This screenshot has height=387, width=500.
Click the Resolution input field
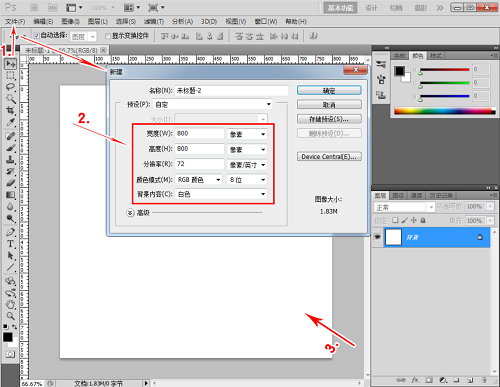coord(199,164)
